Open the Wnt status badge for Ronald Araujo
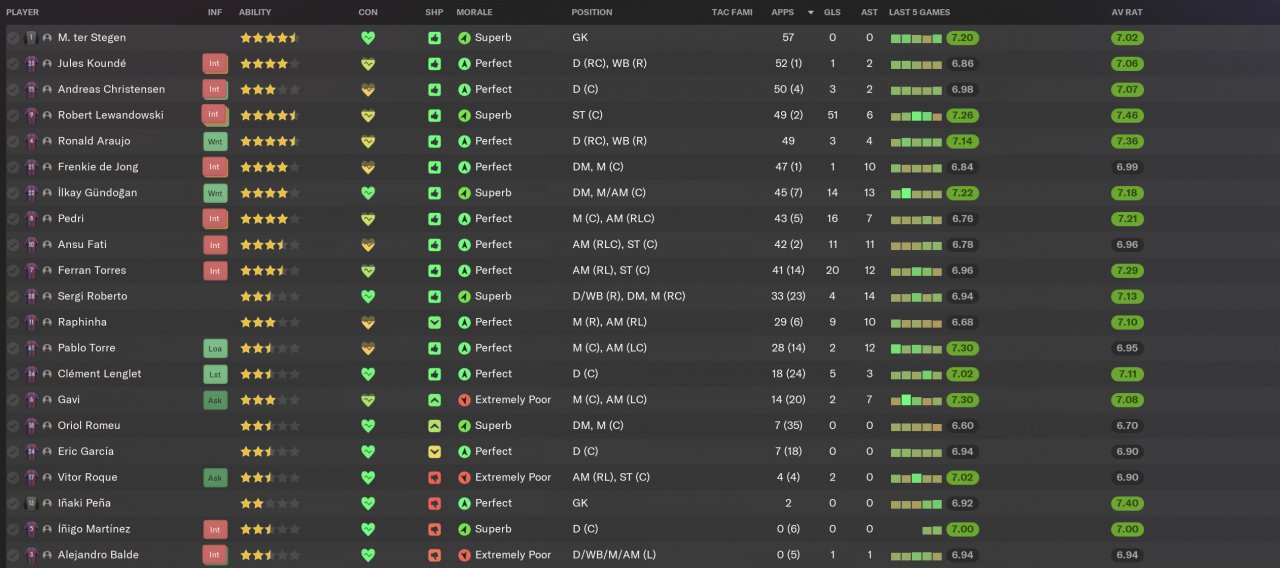1280x568 pixels. pos(215,141)
